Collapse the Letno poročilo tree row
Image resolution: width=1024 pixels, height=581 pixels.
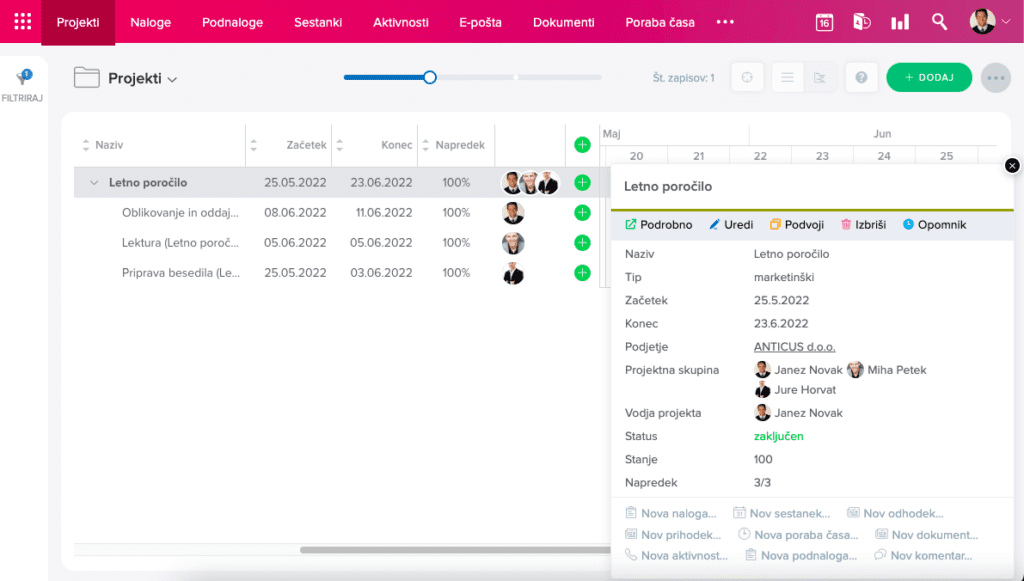(94, 183)
